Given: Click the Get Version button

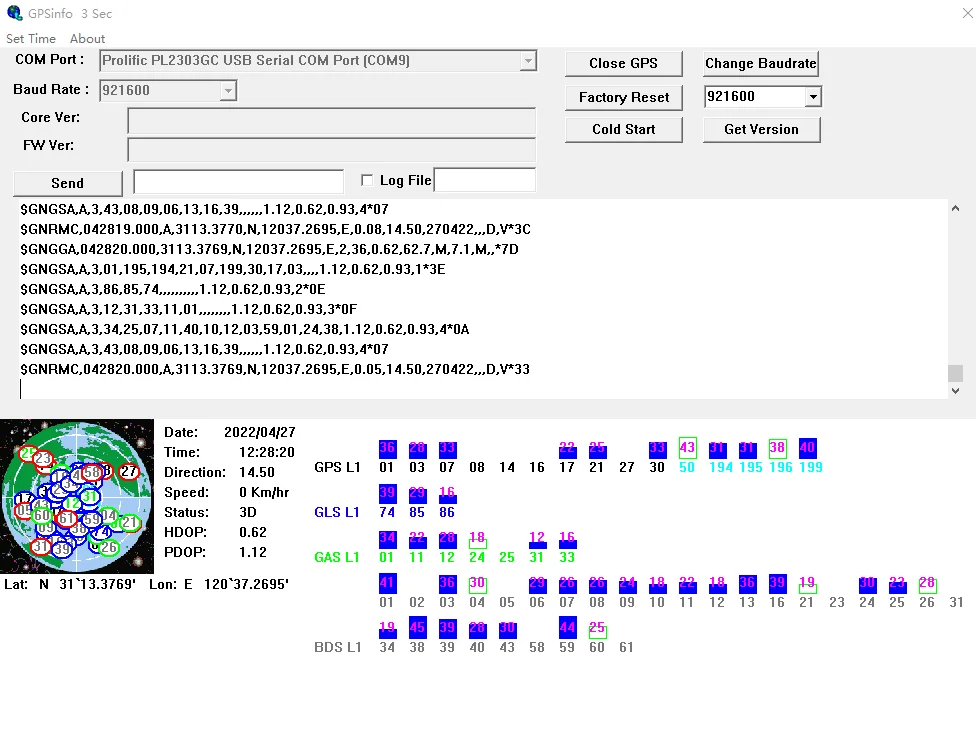Looking at the screenshot, I should (x=761, y=130).
